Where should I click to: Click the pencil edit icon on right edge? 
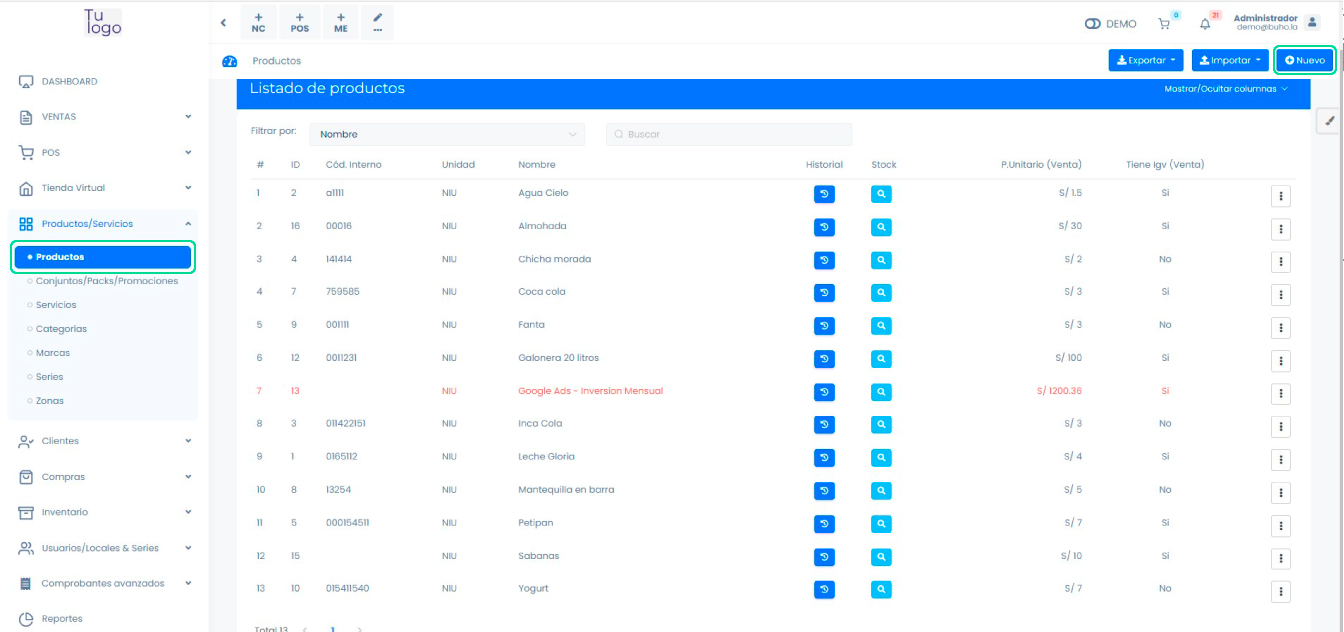(1330, 121)
